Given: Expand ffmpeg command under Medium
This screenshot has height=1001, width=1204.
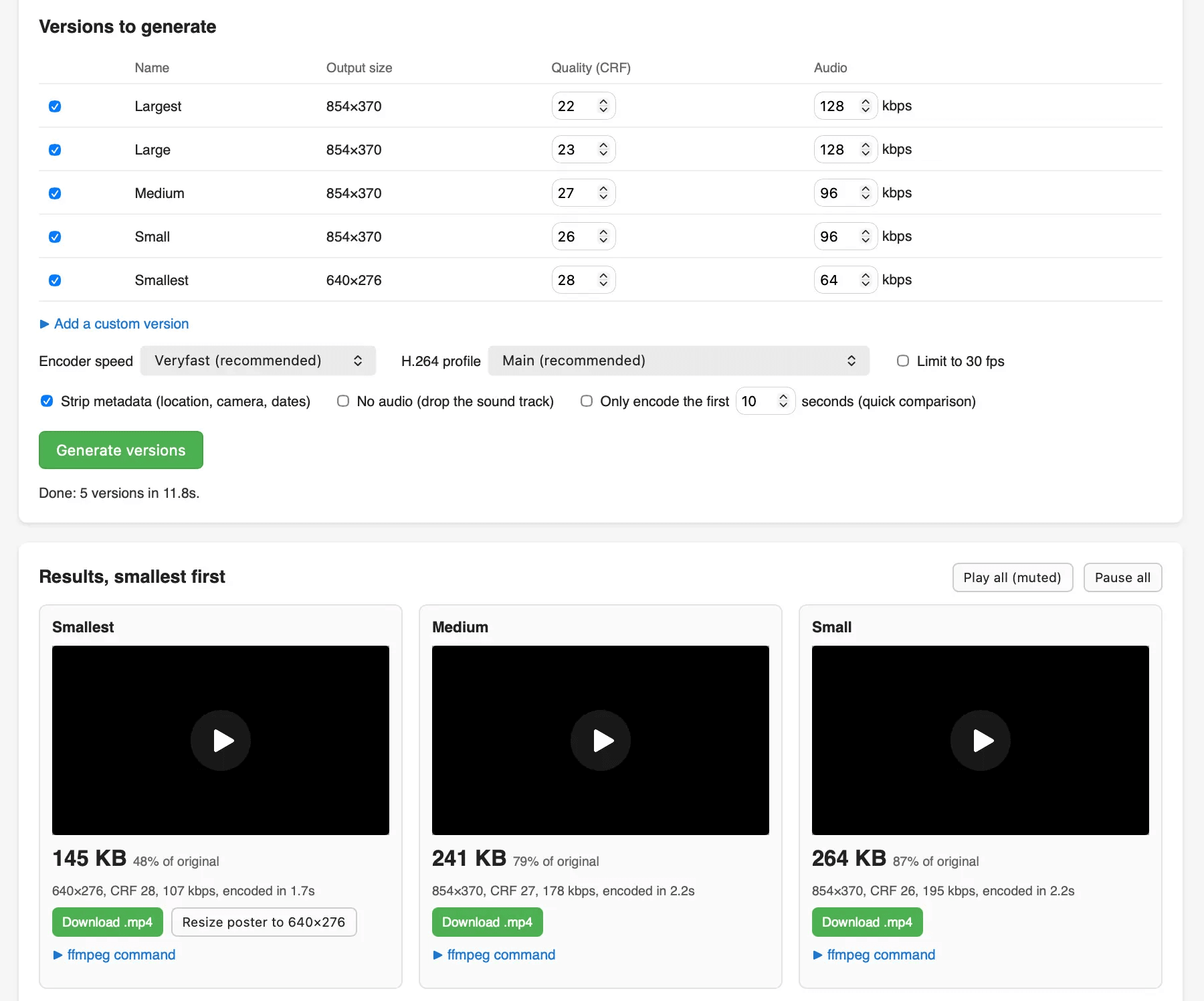Looking at the screenshot, I should point(494,955).
